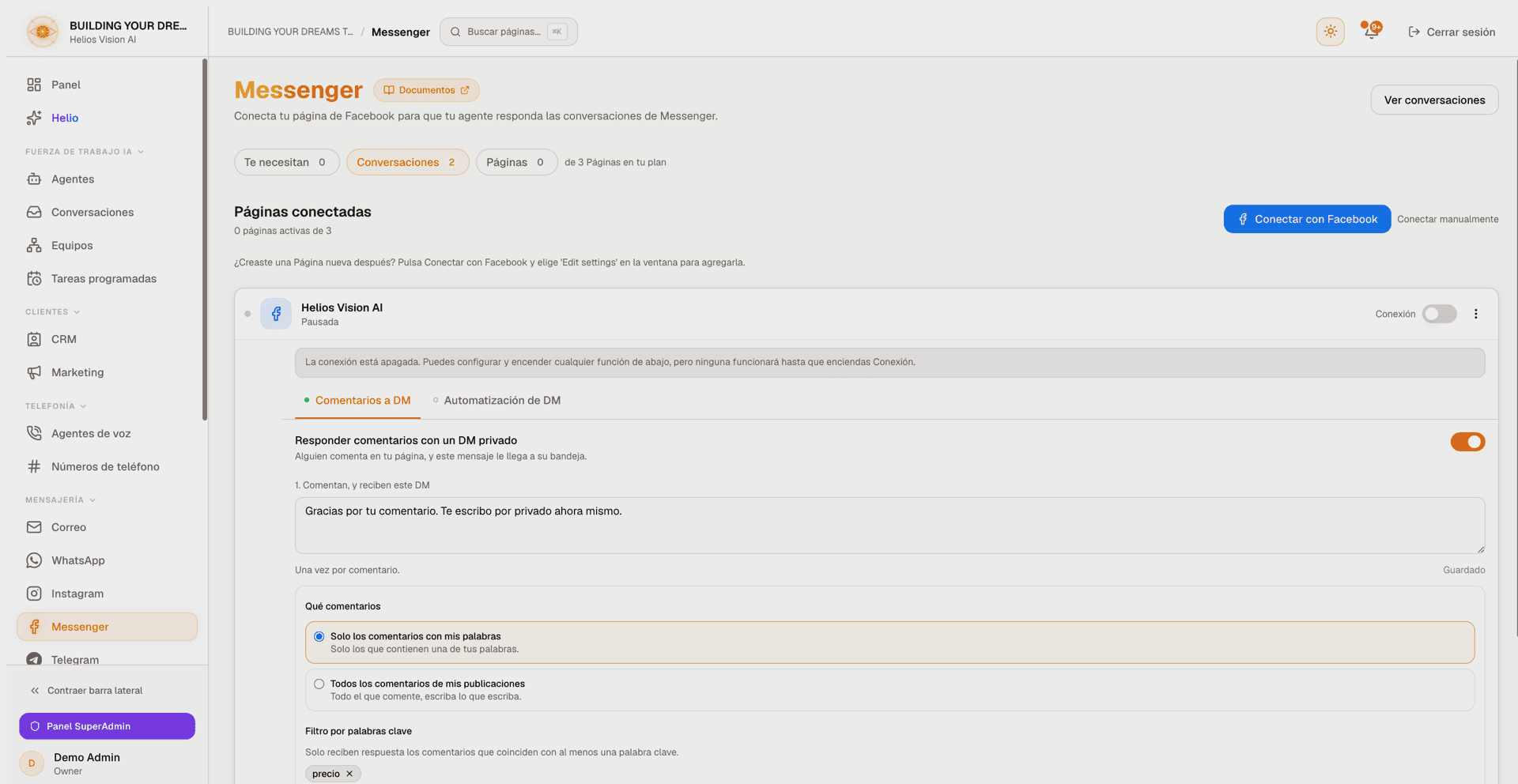Click the BUILDING YOUR DREAMS breadcrumb

coord(290,32)
